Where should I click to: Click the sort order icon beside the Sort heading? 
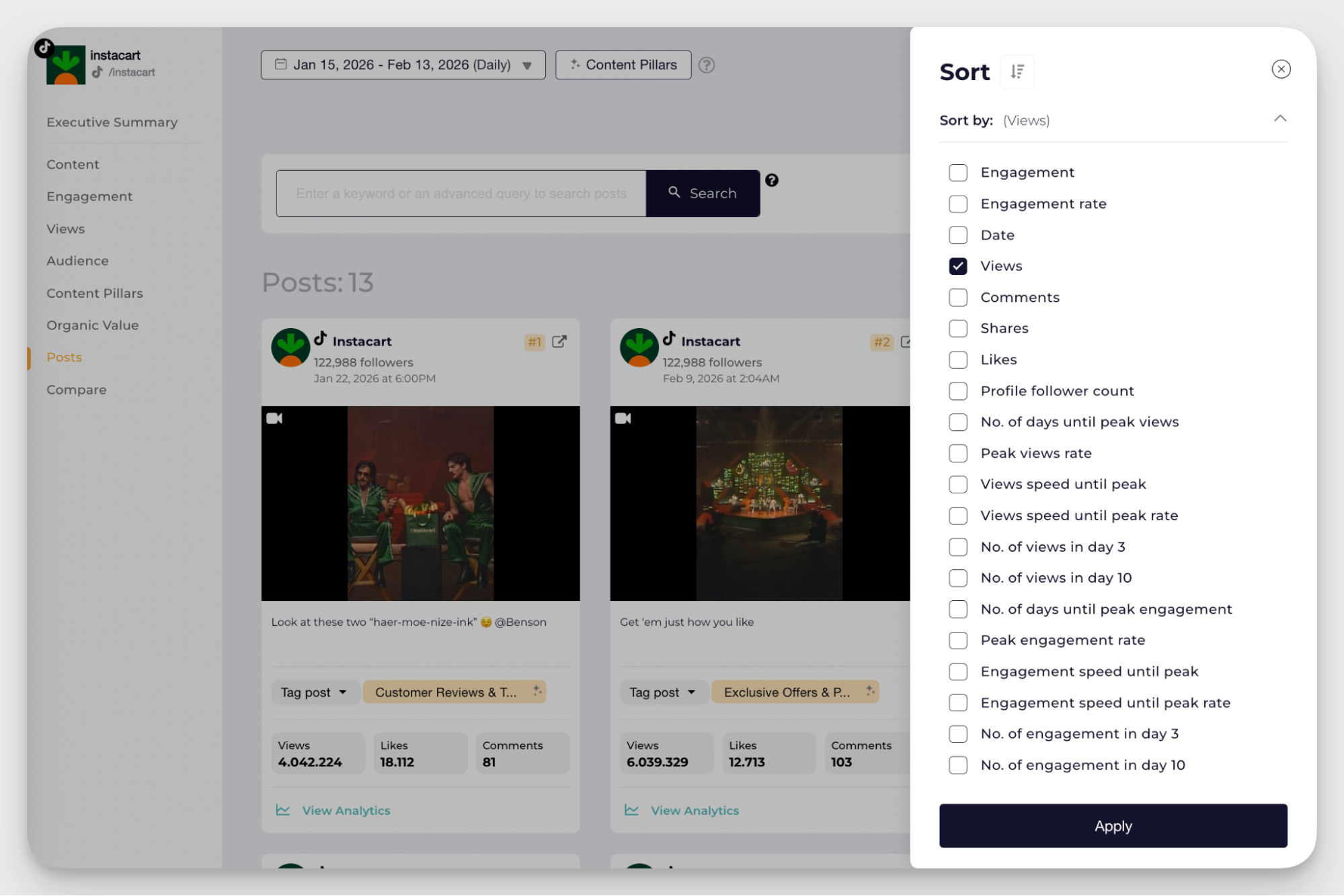point(1017,71)
